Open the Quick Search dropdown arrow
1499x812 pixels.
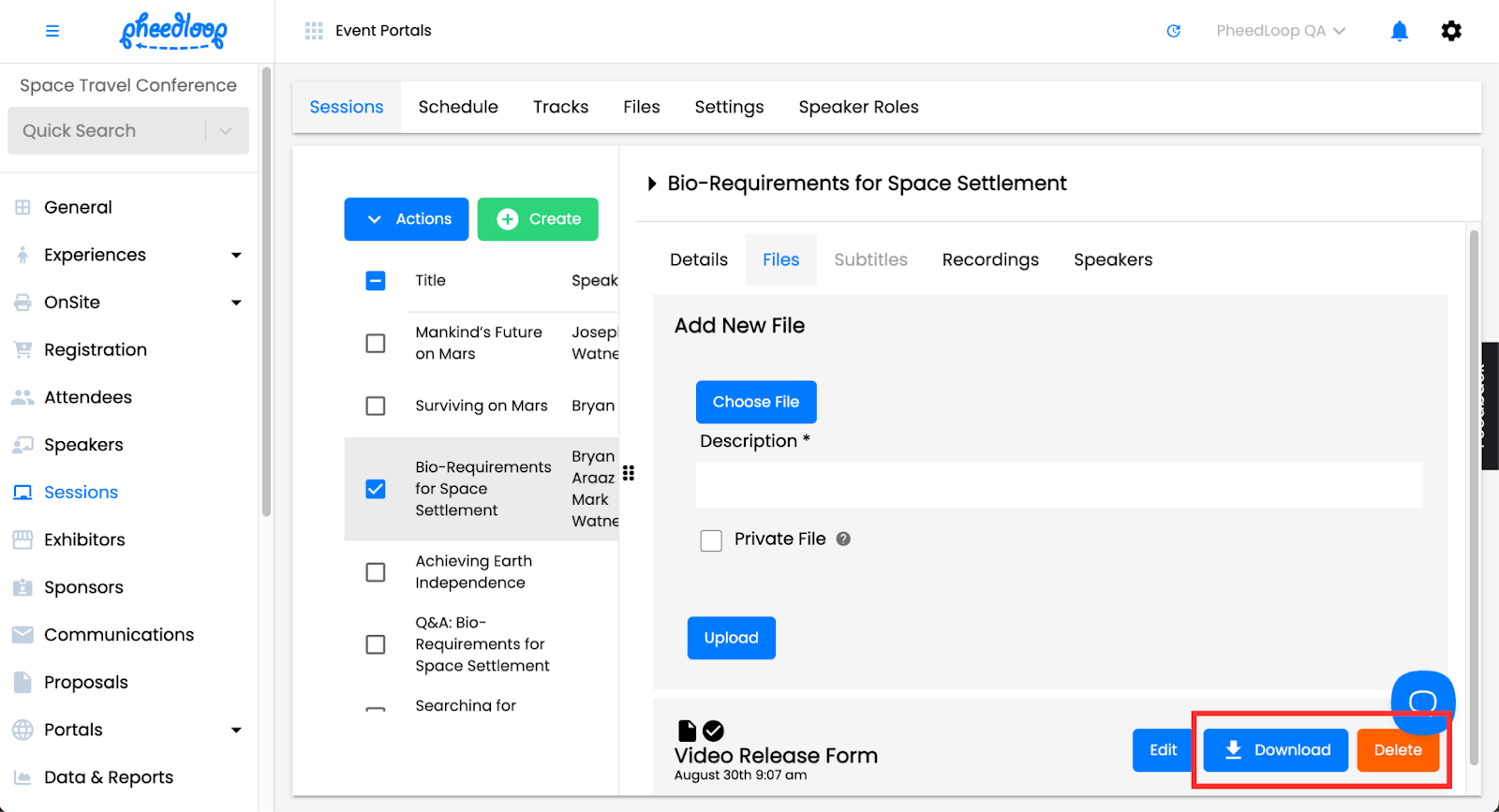(x=226, y=131)
